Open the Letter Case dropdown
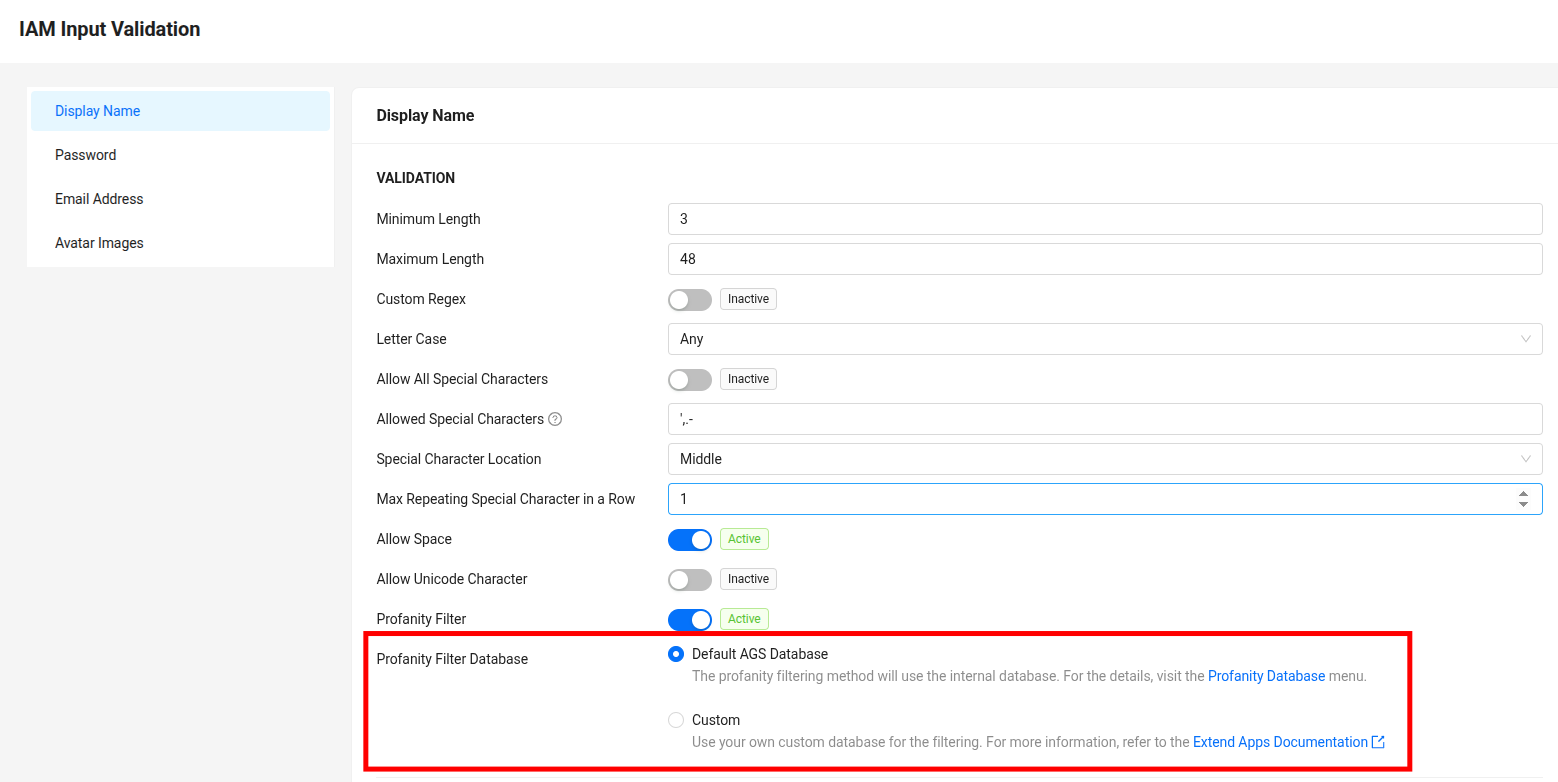The height and width of the screenshot is (782, 1558). pyautogui.click(x=1104, y=339)
